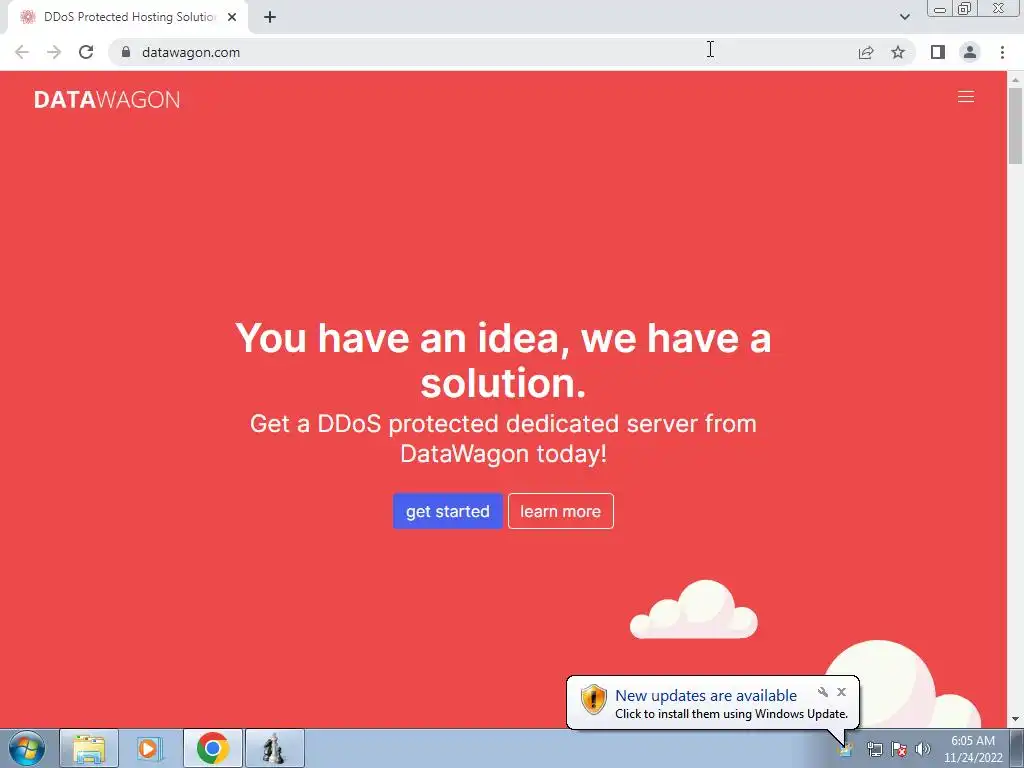Click the Windows Update tray icon

tap(846, 749)
